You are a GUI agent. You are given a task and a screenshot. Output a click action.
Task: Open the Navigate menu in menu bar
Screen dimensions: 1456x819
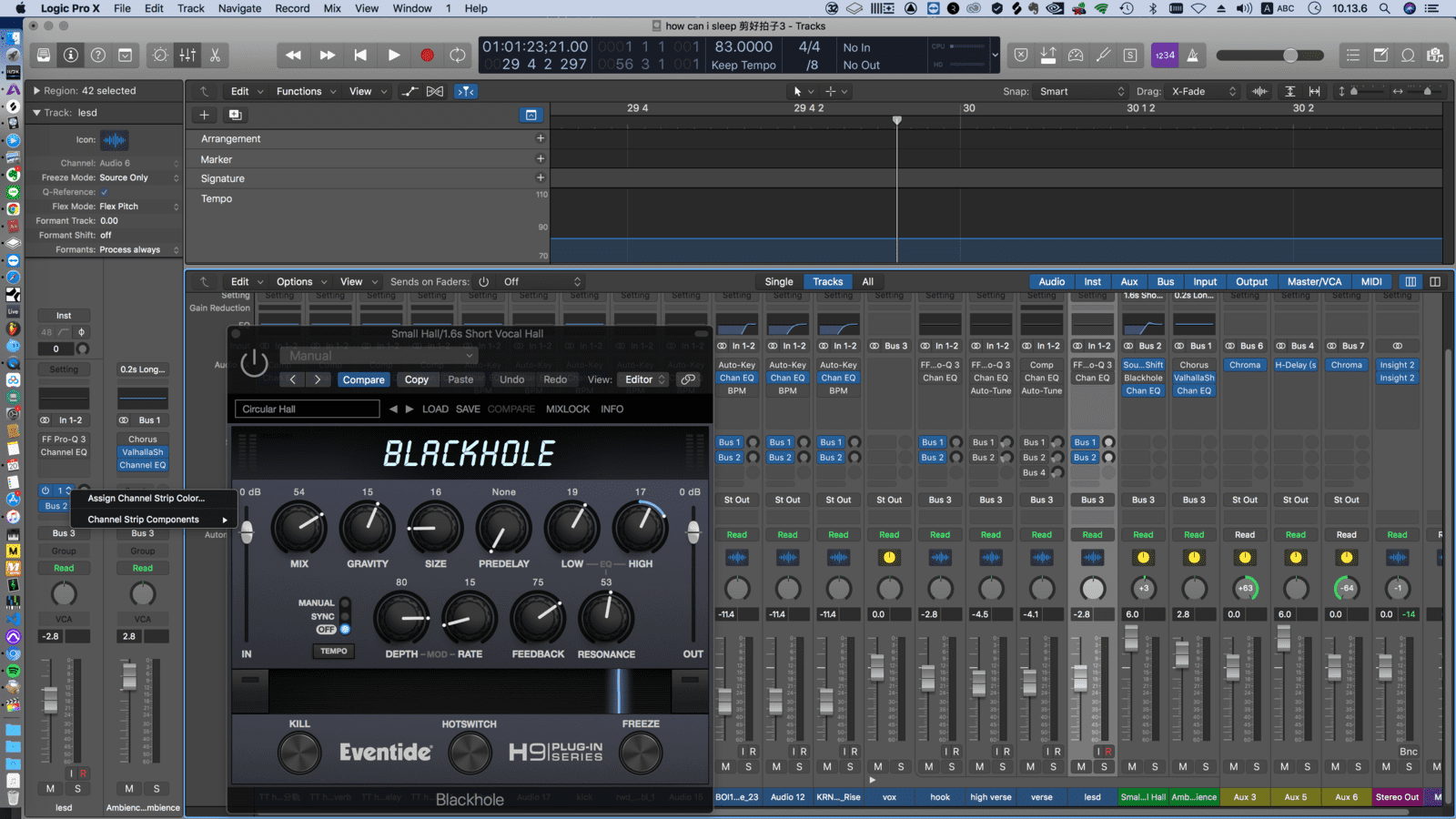pos(239,8)
